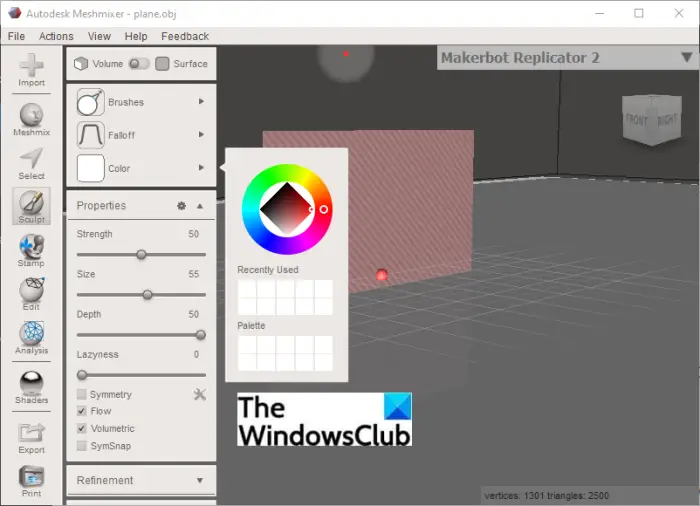Open the Actions menu
The width and height of the screenshot is (700, 506).
point(56,36)
